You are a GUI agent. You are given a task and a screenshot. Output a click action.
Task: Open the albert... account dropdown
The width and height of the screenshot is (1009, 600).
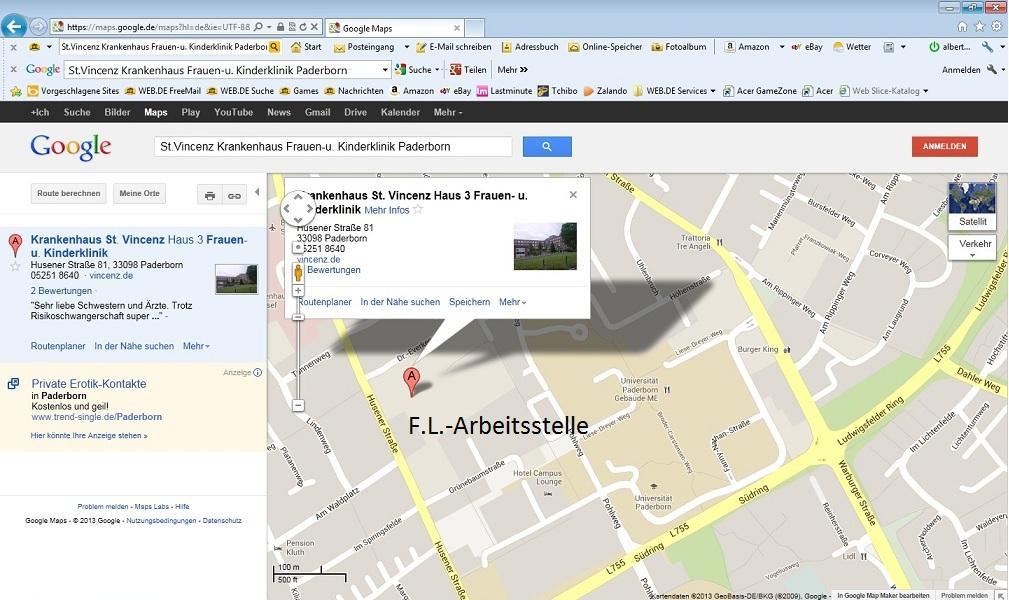[x=950, y=47]
